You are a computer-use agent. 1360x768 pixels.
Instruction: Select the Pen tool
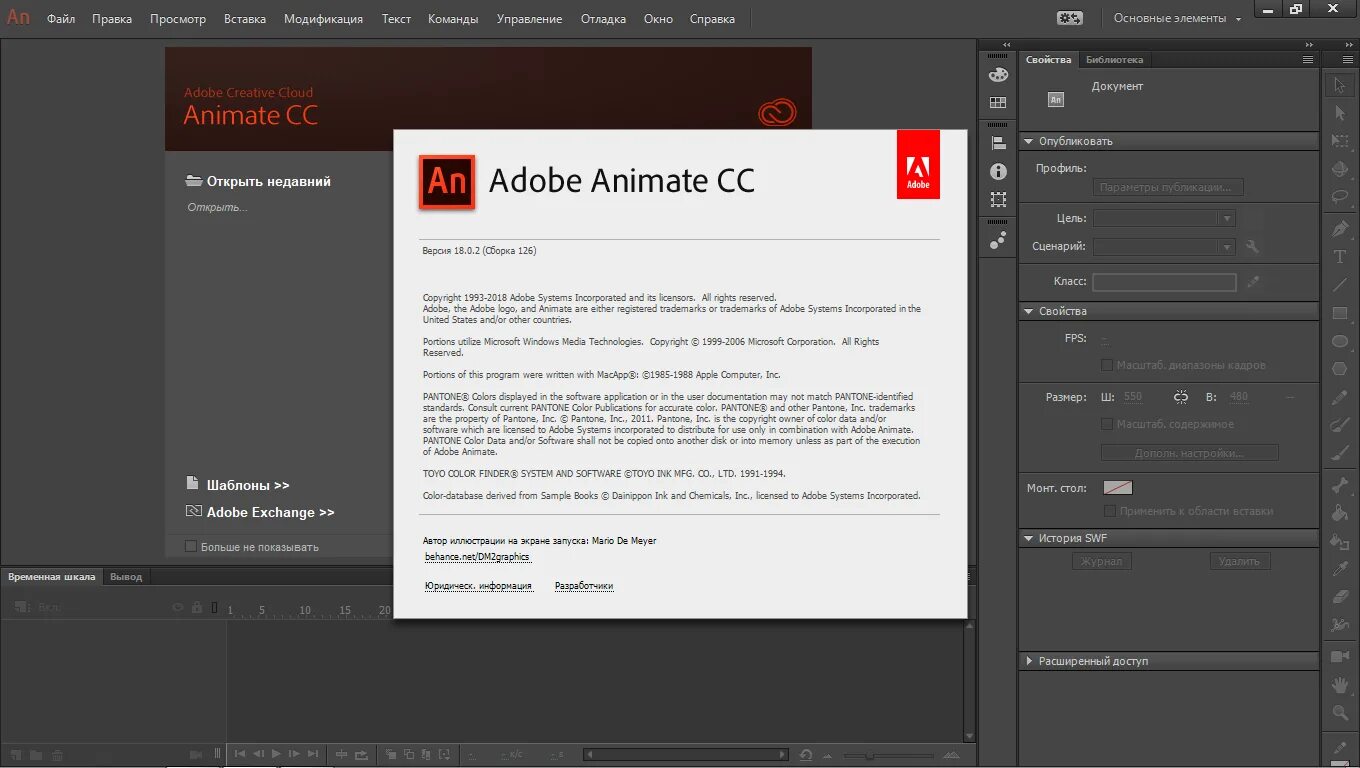(x=1340, y=229)
